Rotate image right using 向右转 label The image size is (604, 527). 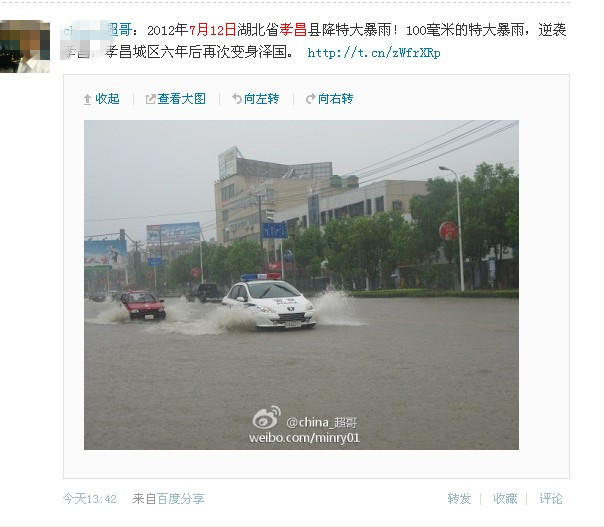(x=336, y=99)
